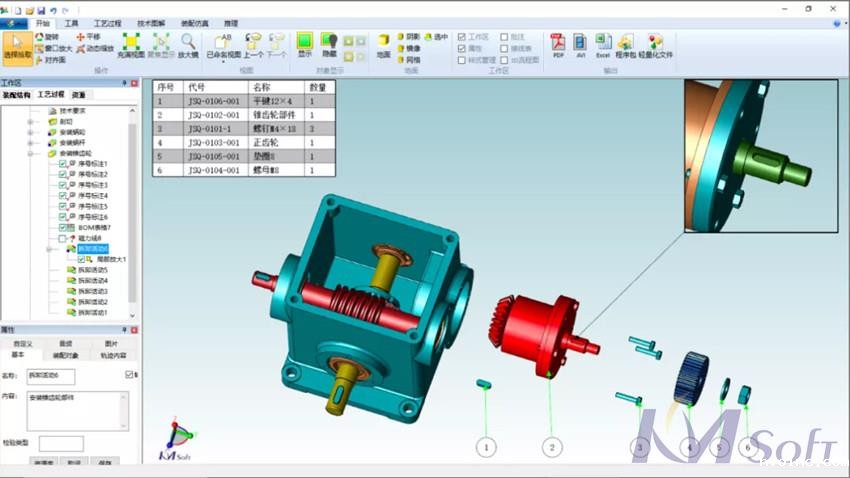Collapse the 拆卸活动6 tree node
This screenshot has height=478, width=850.
pos(47,249)
